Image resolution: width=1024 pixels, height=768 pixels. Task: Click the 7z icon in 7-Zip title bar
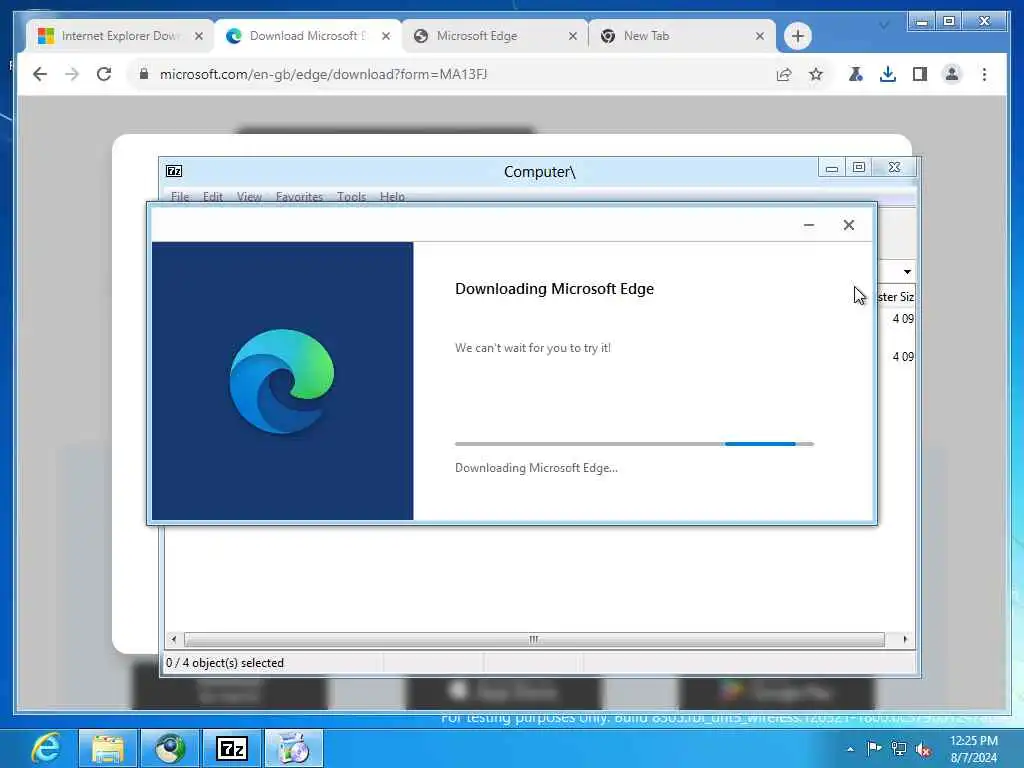click(x=174, y=171)
